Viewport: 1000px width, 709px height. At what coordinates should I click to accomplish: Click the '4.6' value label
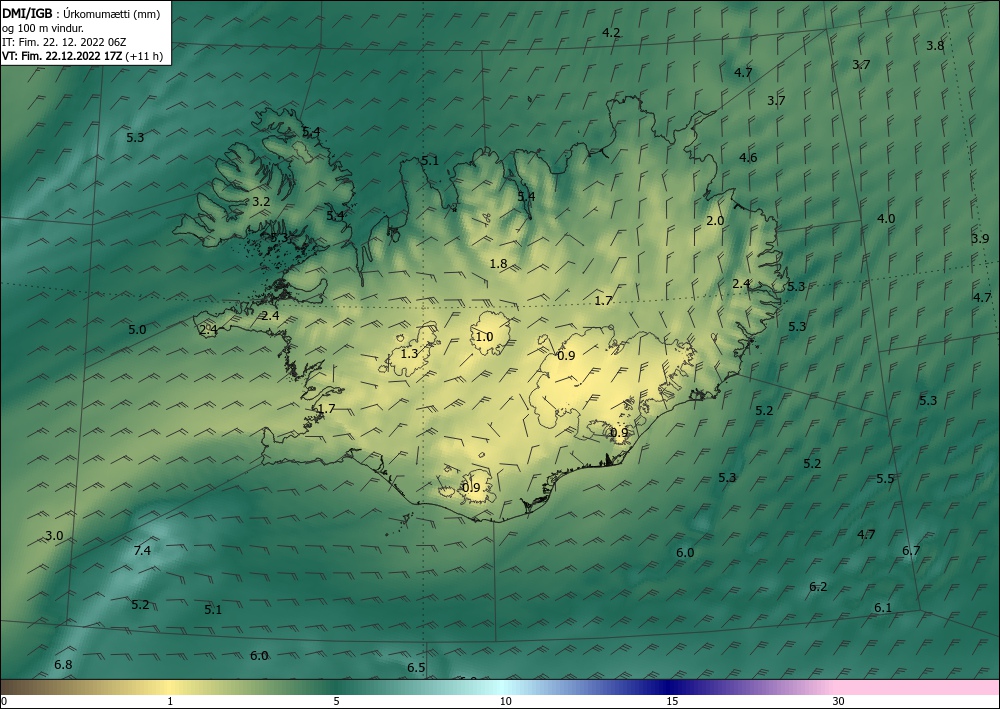[x=748, y=157]
